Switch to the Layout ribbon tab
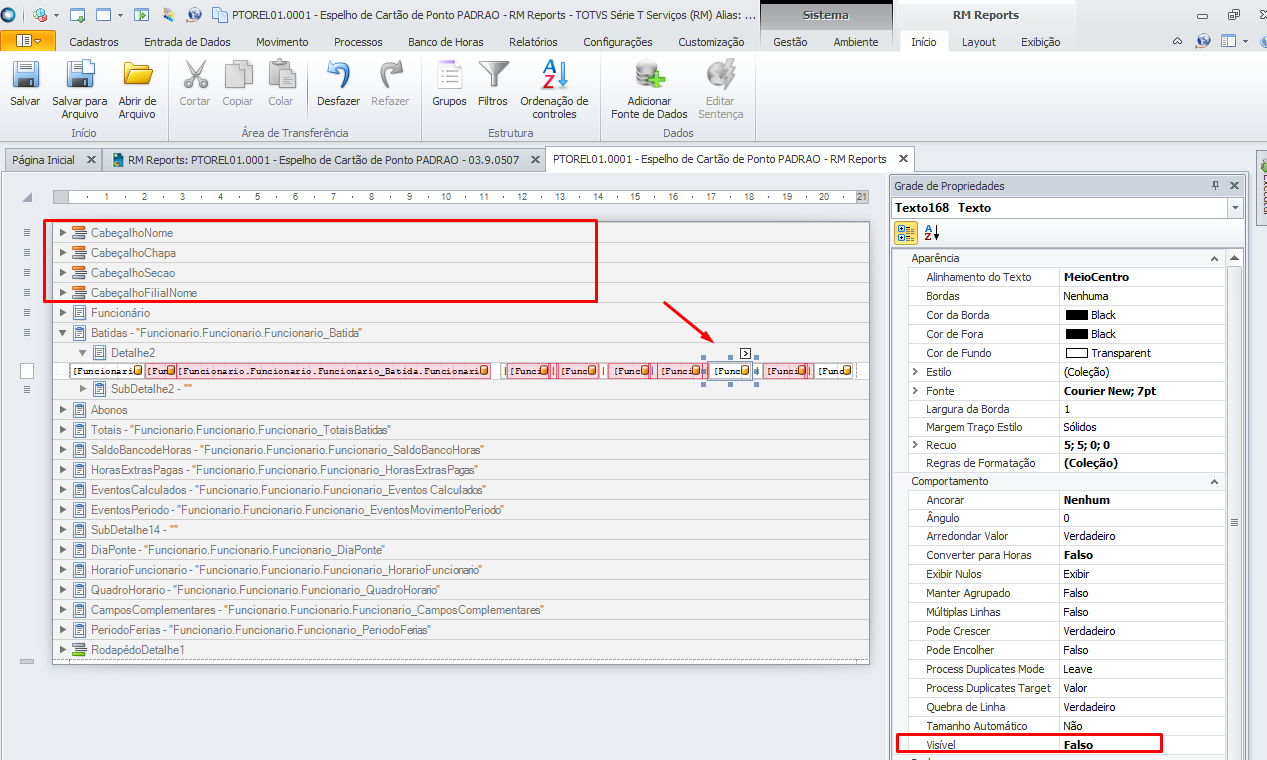 pos(979,42)
